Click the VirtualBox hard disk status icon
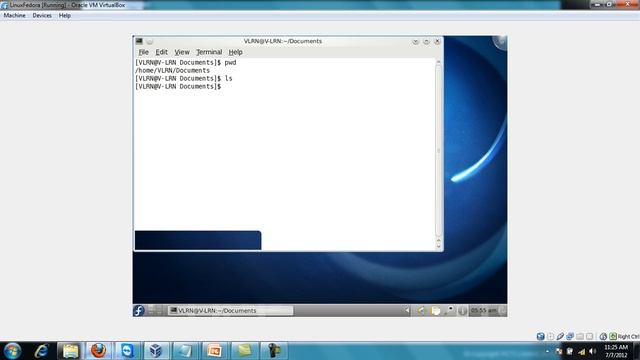The image size is (640, 360). tap(540, 336)
